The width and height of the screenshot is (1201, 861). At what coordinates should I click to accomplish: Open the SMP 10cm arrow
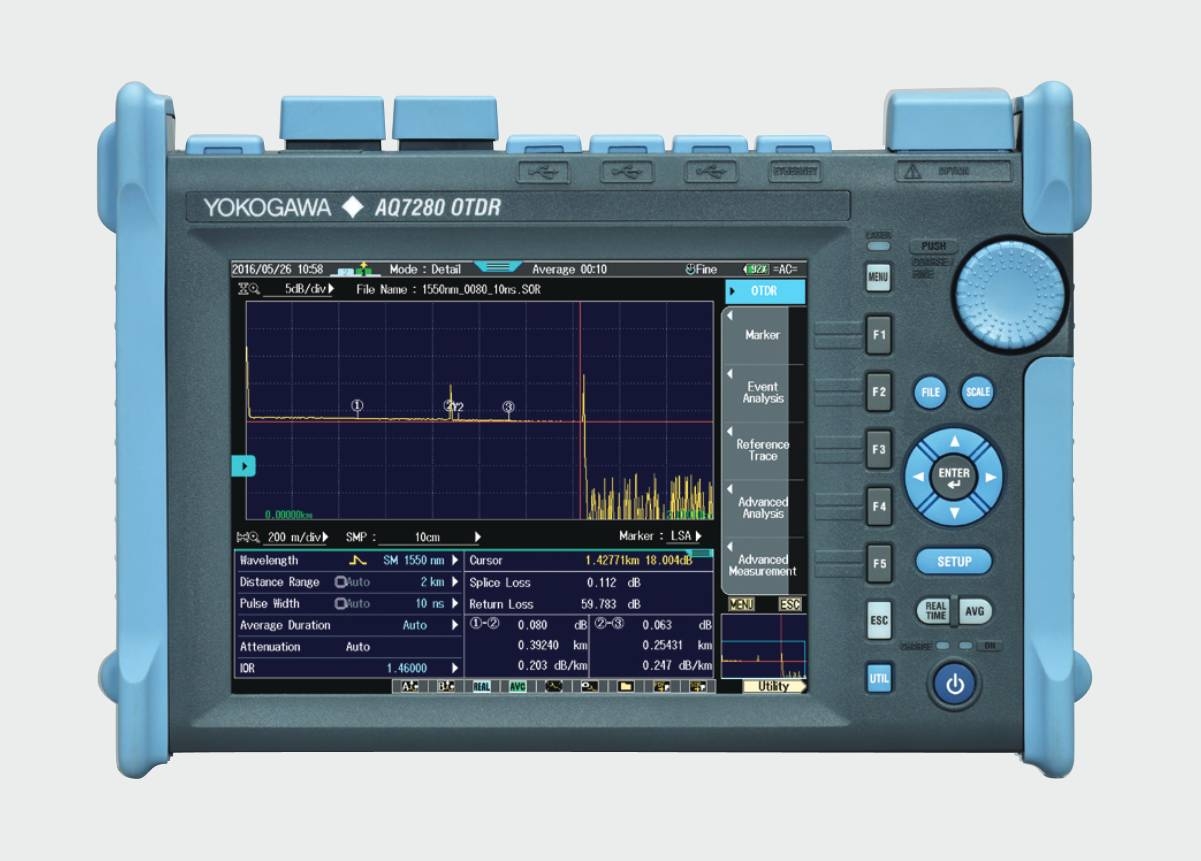(x=478, y=536)
